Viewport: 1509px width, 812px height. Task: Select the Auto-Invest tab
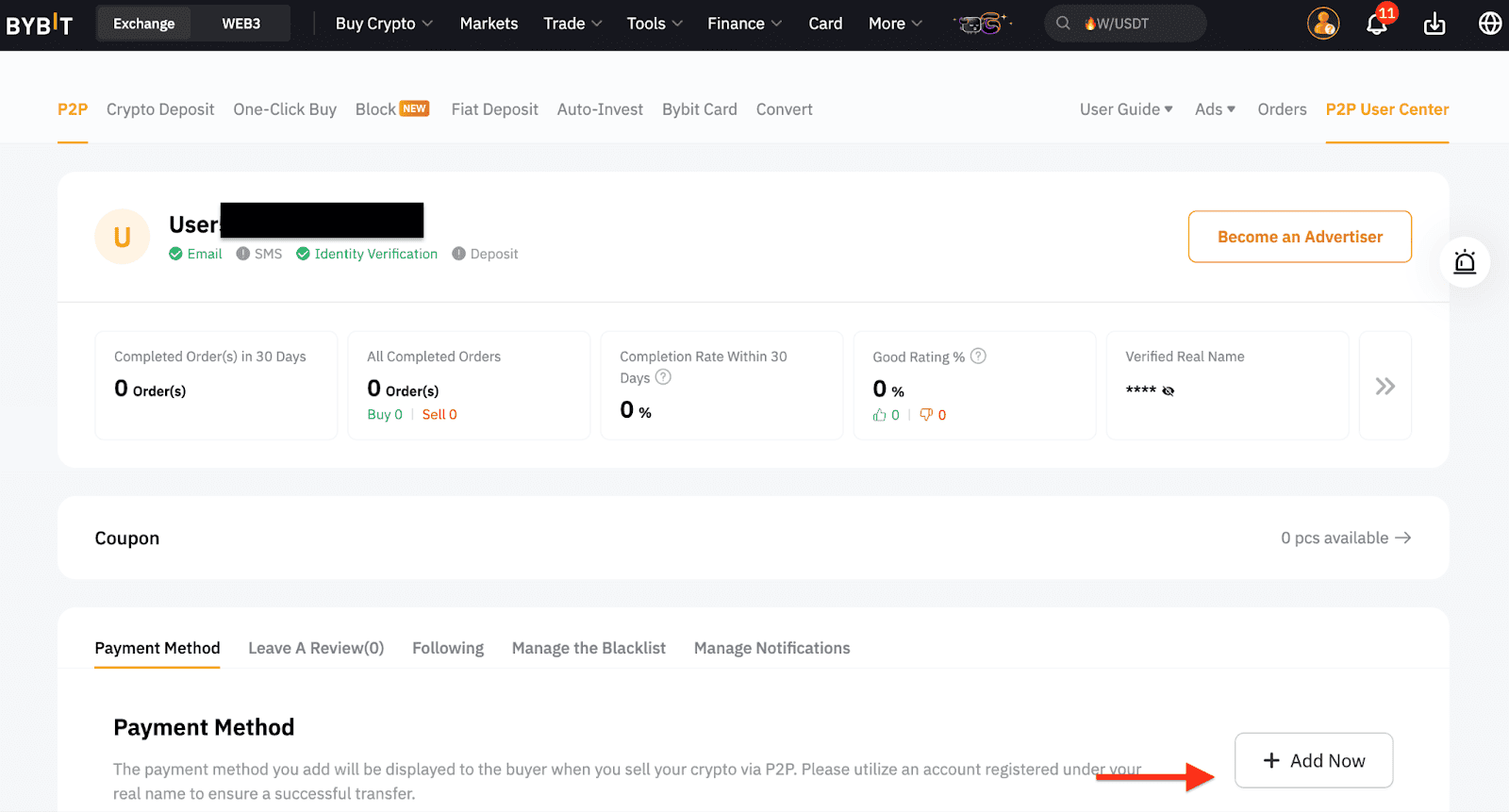point(600,109)
